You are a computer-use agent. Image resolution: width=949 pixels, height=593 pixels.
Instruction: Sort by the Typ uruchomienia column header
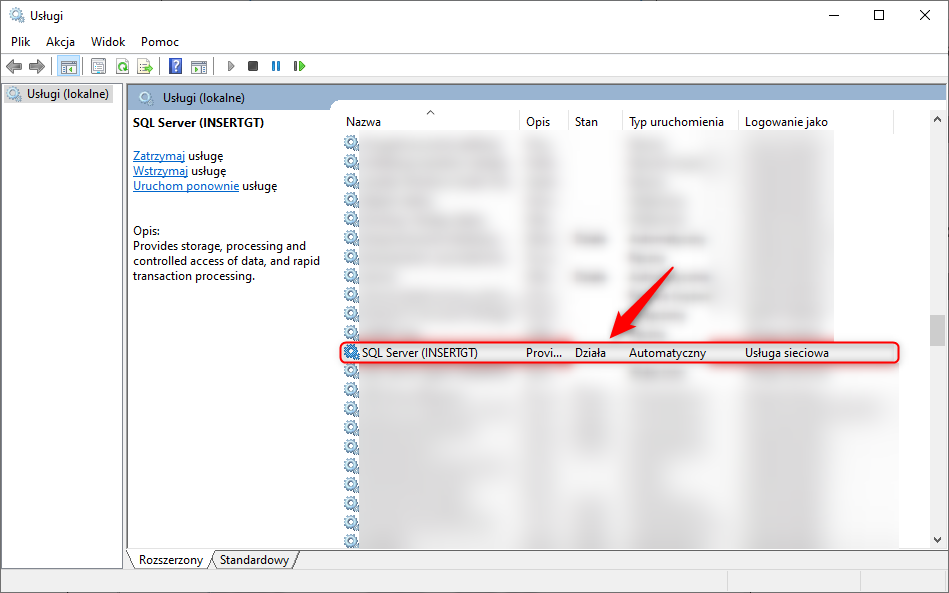(680, 122)
